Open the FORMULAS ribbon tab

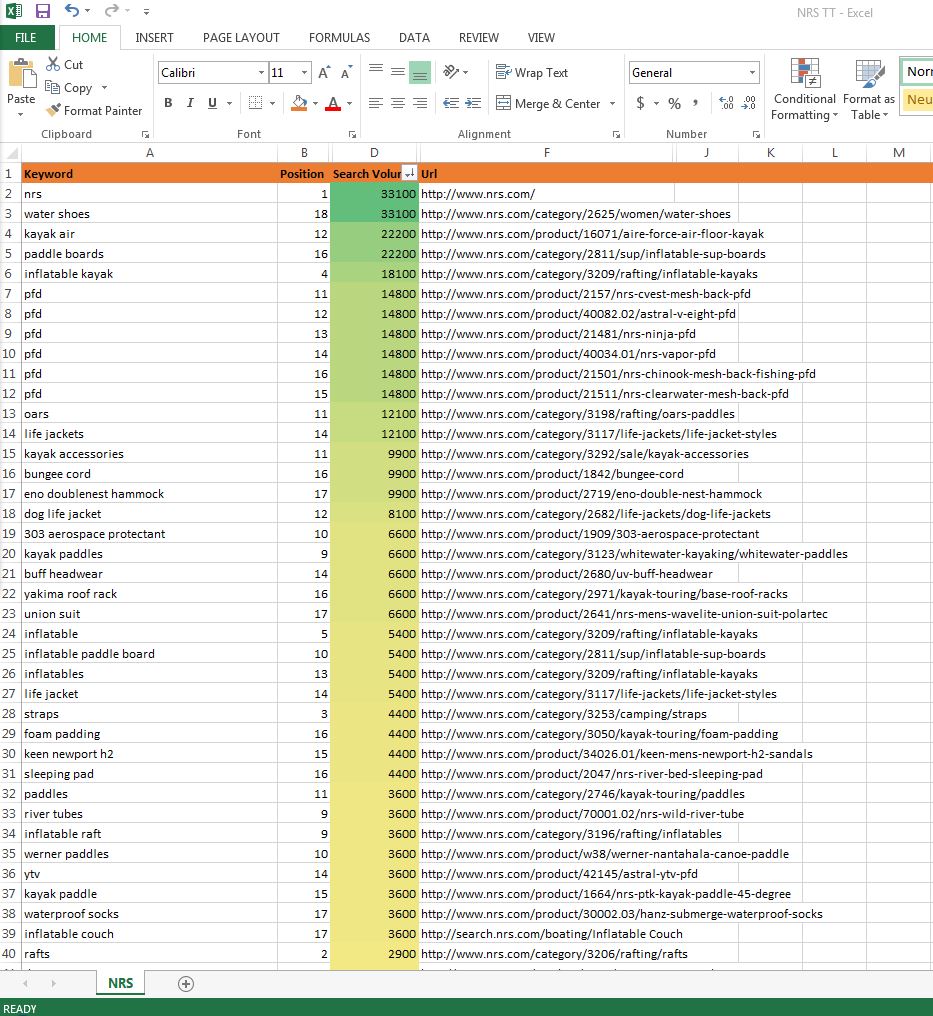click(339, 38)
